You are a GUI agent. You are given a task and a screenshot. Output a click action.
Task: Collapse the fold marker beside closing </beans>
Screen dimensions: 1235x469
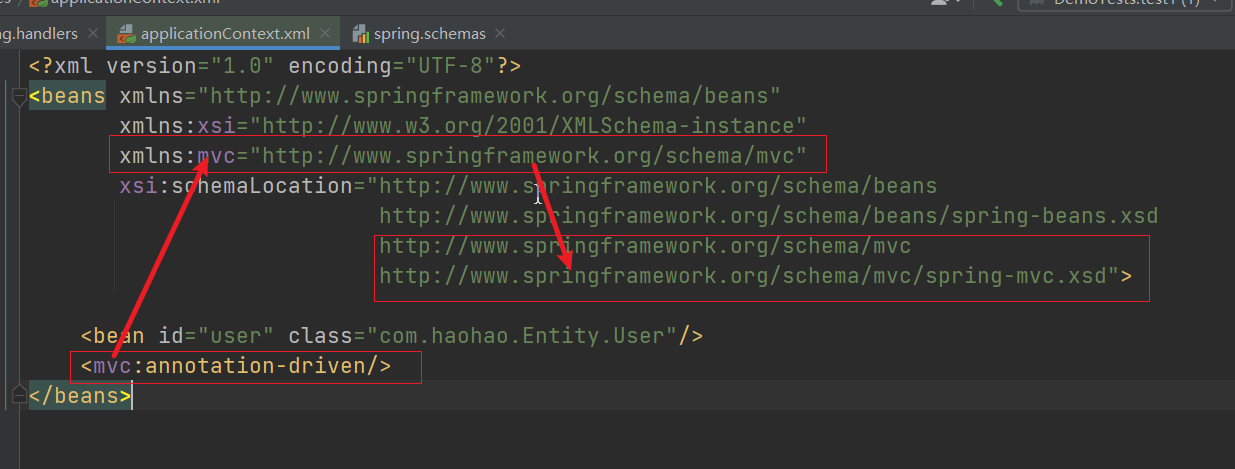18,396
